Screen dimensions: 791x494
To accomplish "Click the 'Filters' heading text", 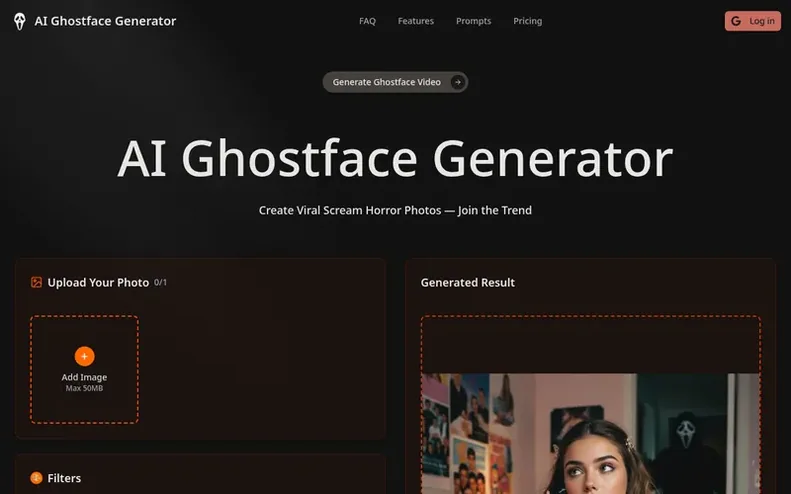I will [64, 478].
